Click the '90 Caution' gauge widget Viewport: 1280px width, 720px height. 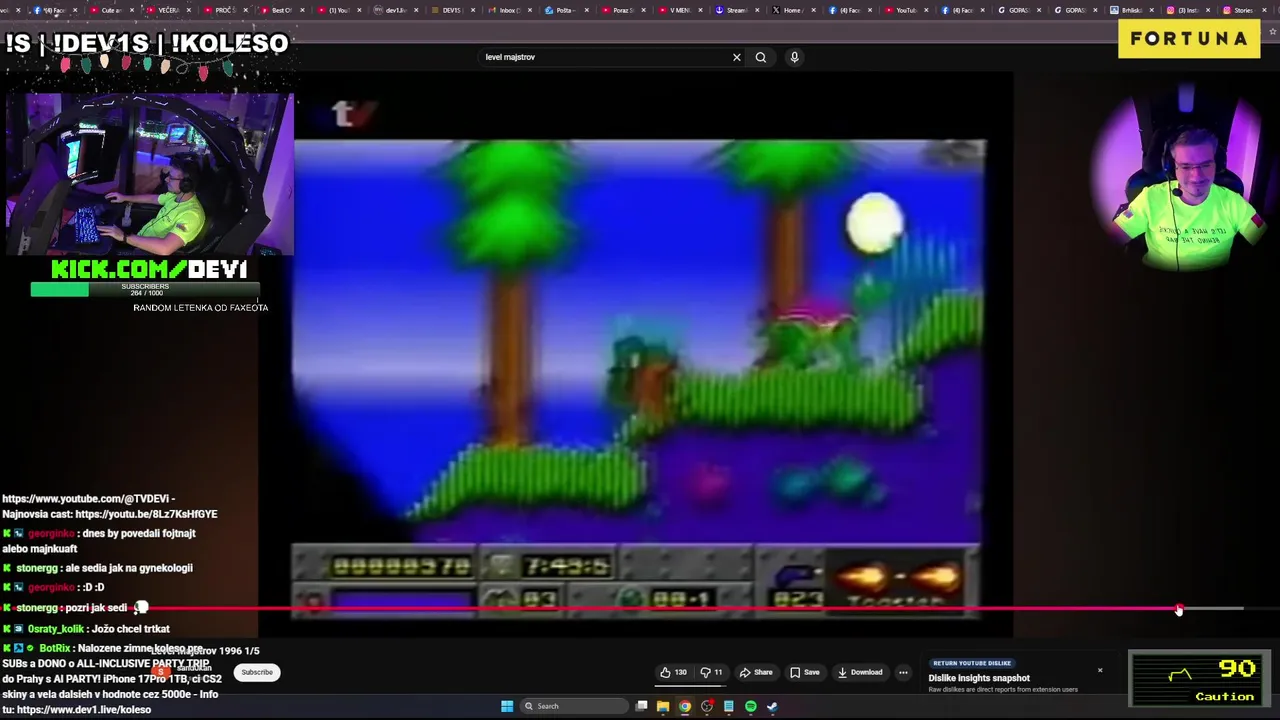(x=1200, y=679)
